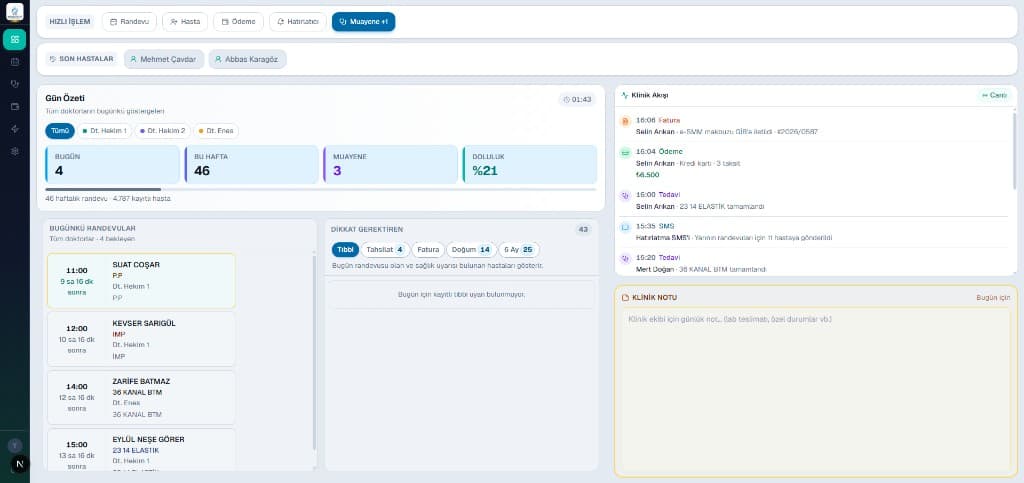Filter by Dt. Hekim 2
The image size is (1024, 483).
[x=163, y=131]
